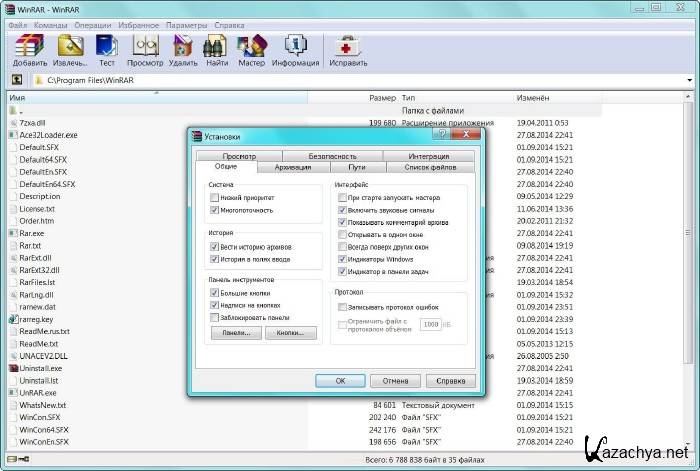
Task: Expand the address bar path dropdown
Action: coord(689,80)
